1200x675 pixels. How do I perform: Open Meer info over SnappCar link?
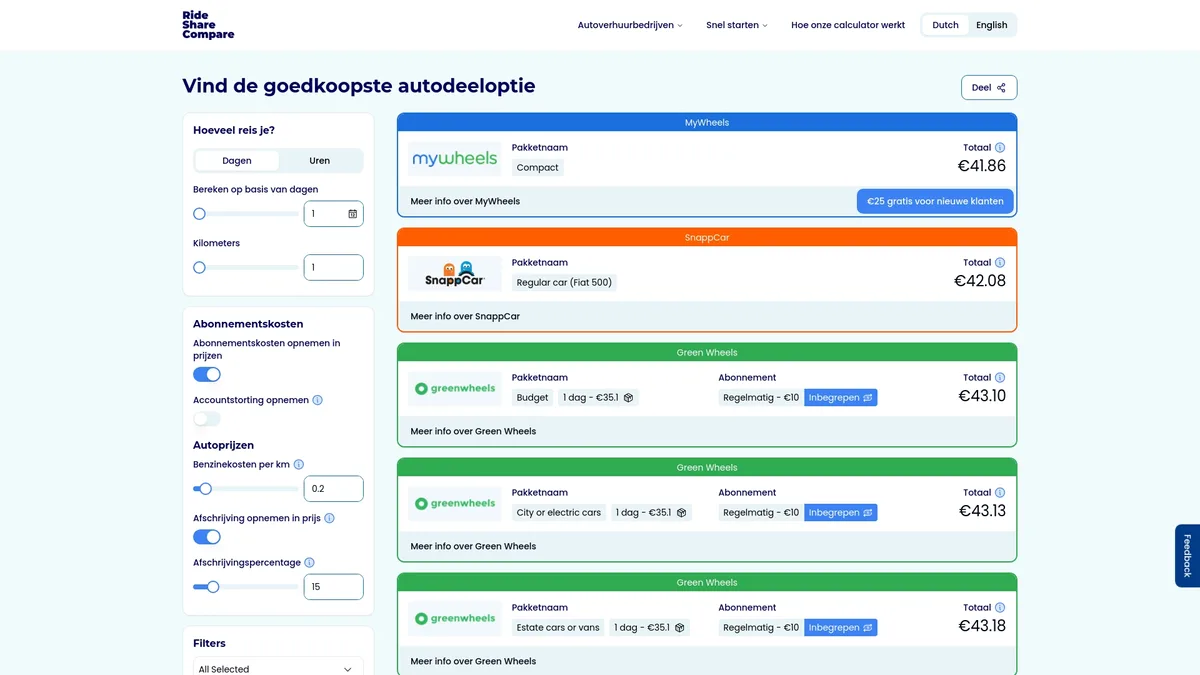[465, 316]
